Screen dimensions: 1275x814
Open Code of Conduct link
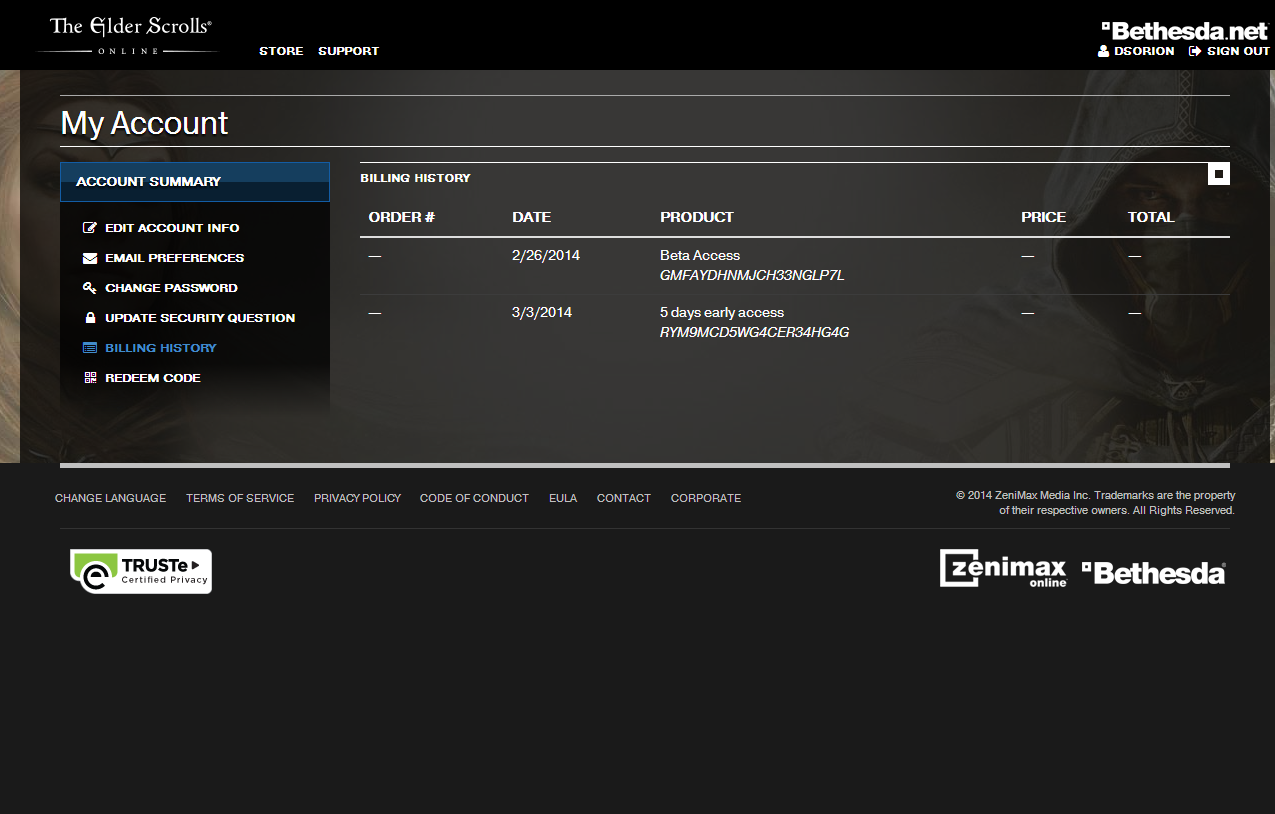474,498
